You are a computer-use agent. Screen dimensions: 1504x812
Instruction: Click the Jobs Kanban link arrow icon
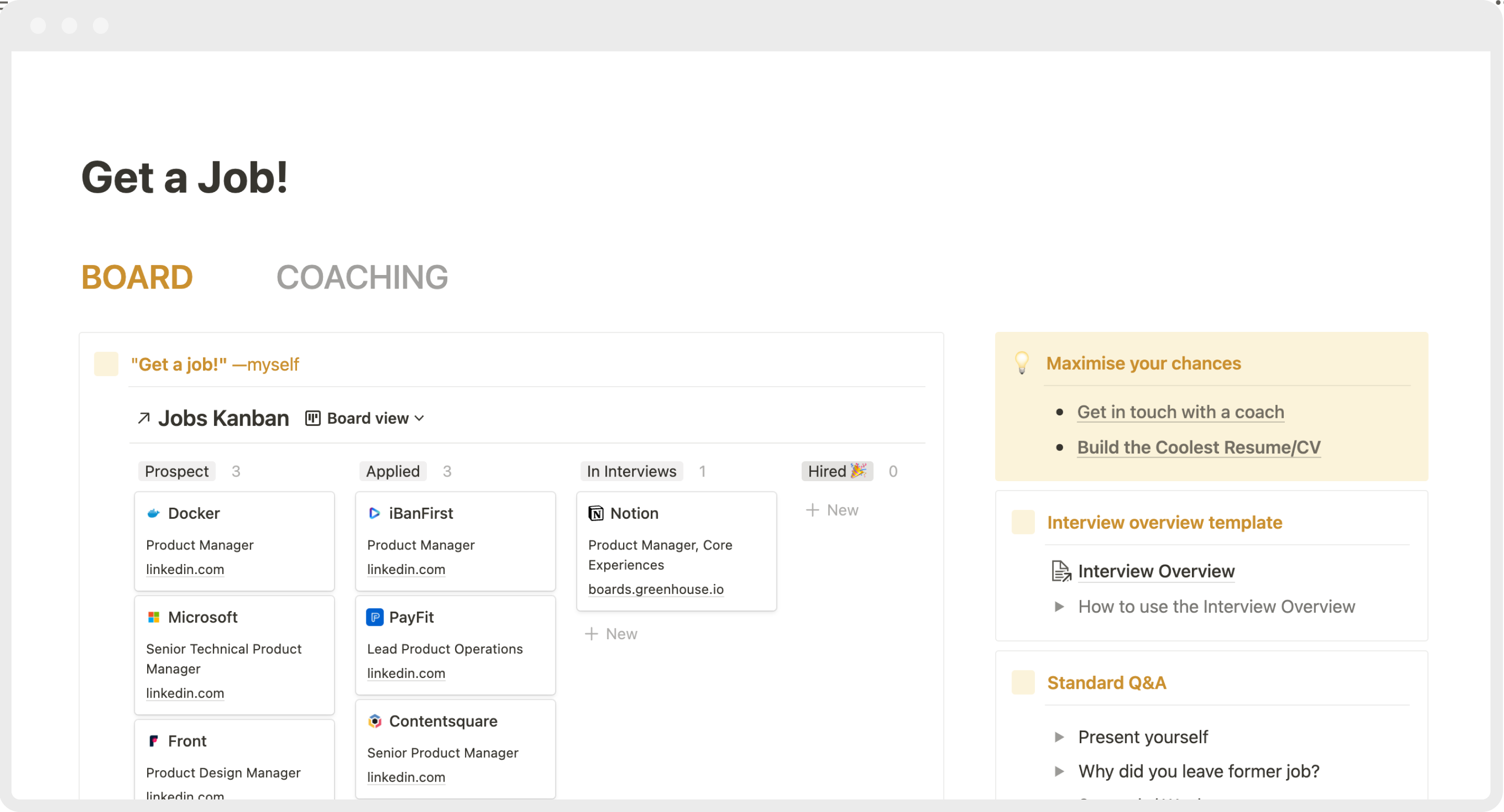coord(144,418)
